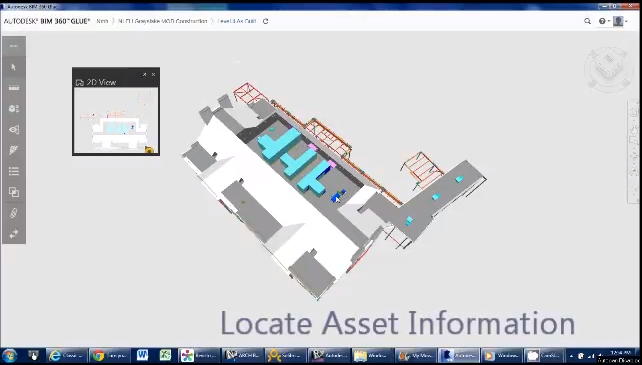Switch to Google Chrome in taskbar

coord(110,356)
